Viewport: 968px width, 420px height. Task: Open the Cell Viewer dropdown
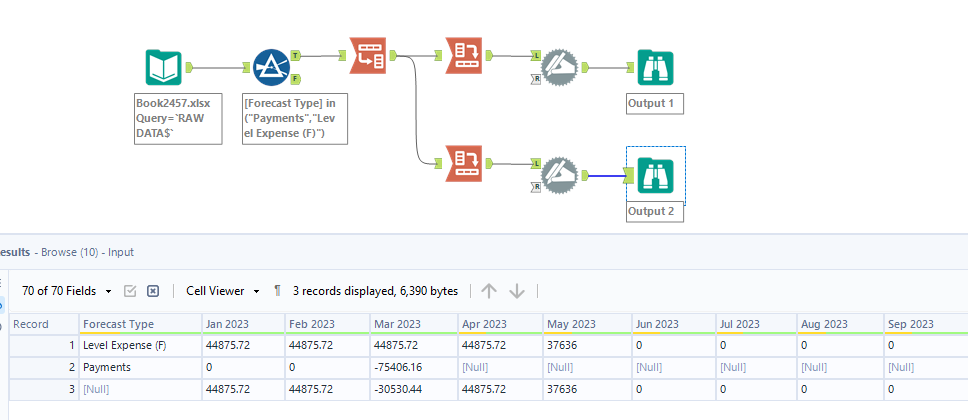pyautogui.click(x=222, y=291)
